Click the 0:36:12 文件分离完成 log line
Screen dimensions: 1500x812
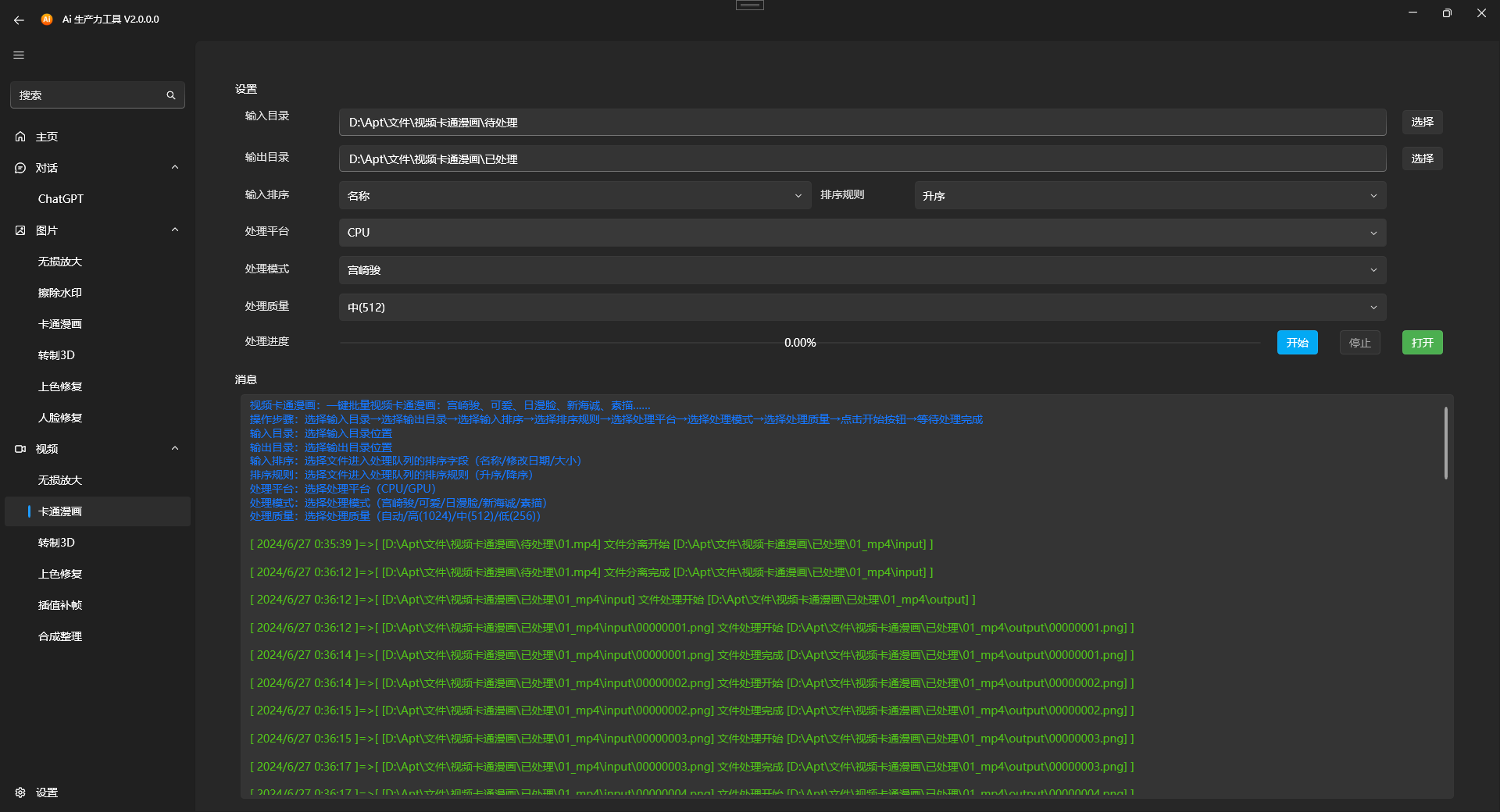click(x=591, y=572)
